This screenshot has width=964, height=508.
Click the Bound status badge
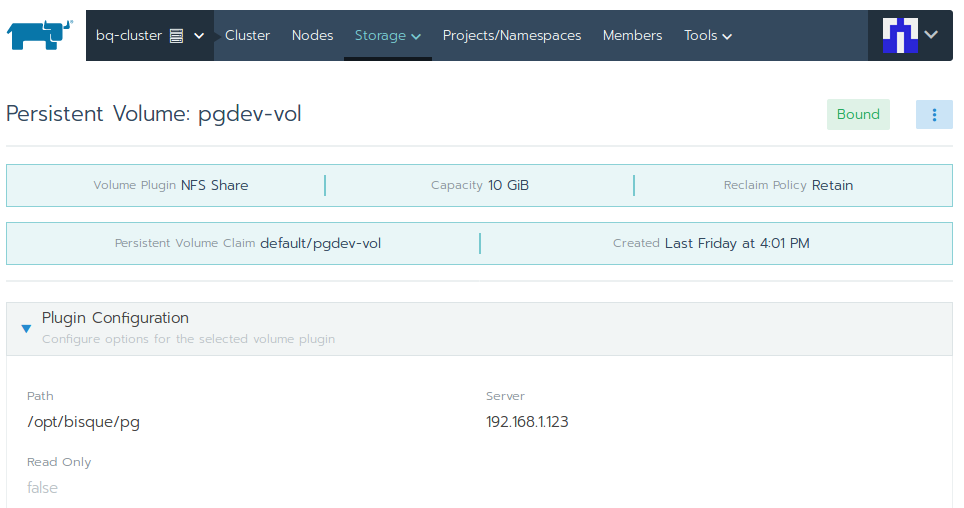[x=858, y=114]
